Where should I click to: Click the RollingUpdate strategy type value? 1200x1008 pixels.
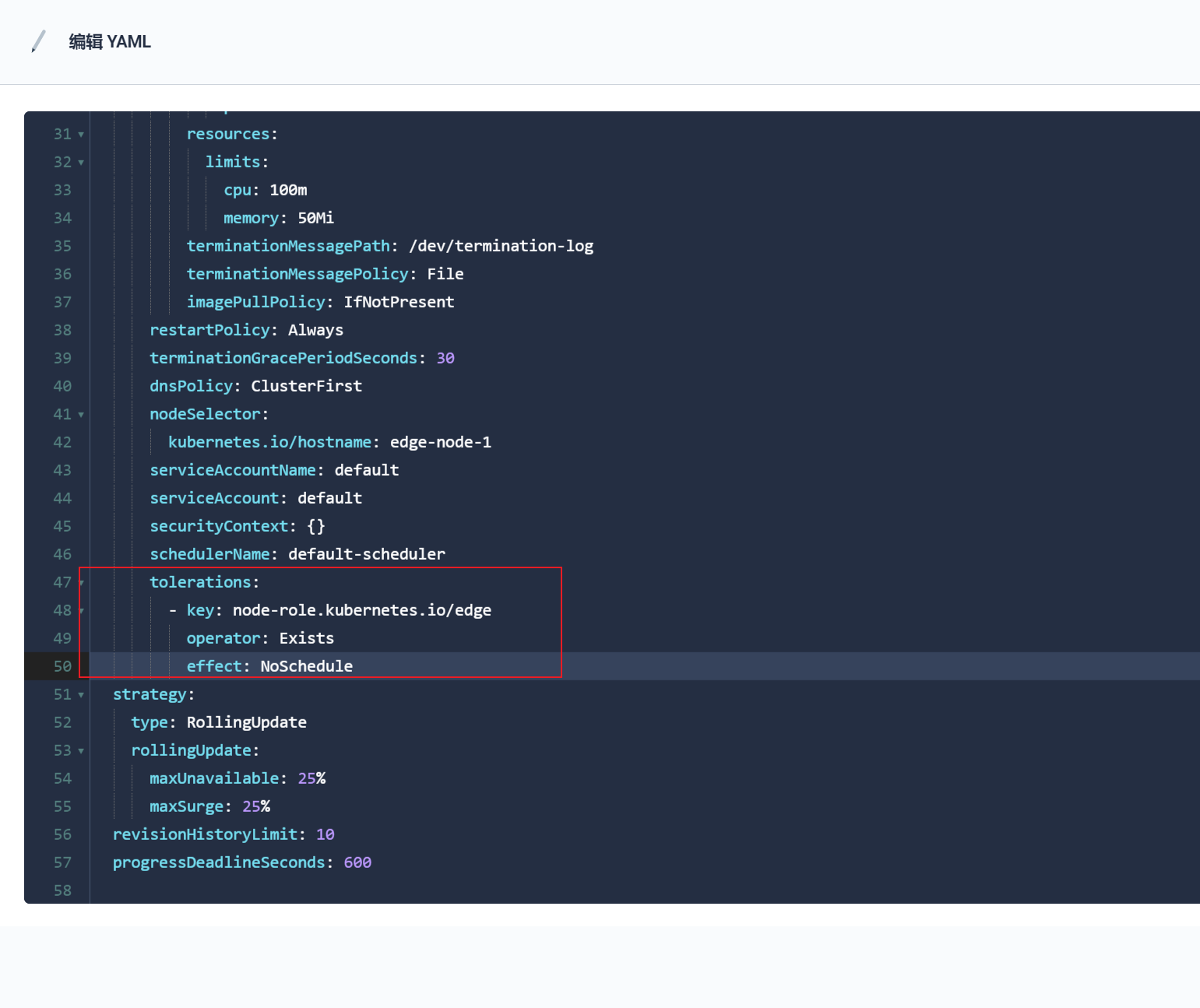tap(246, 722)
